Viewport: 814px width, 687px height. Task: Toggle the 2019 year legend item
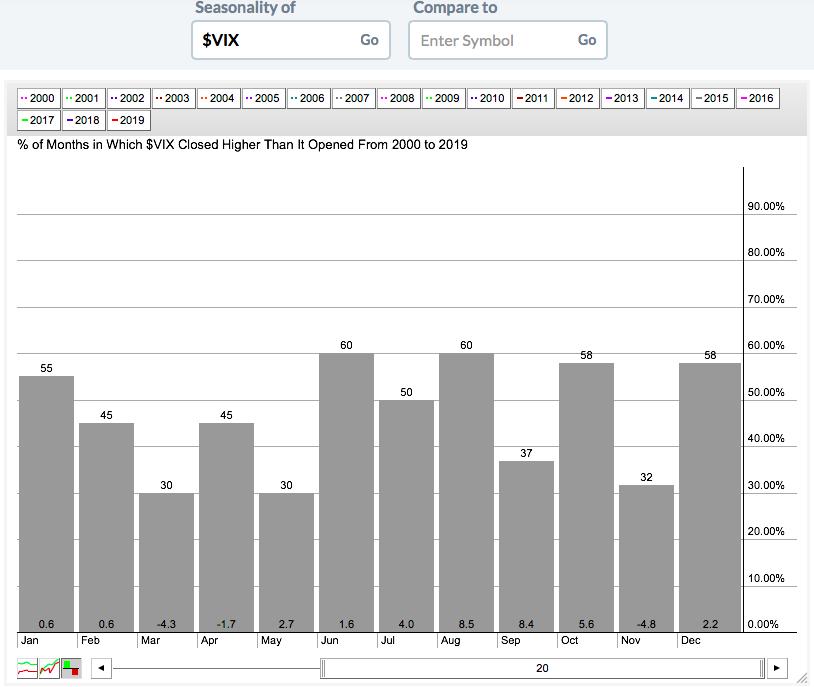[128, 120]
